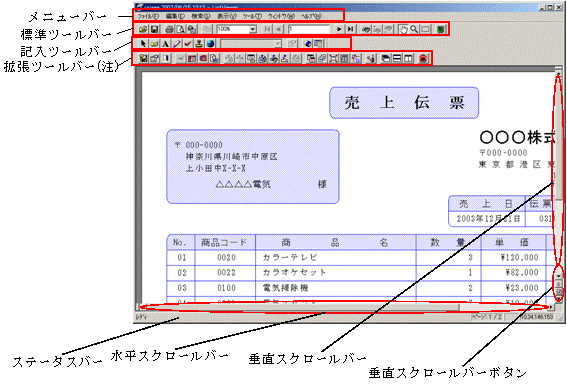
Task: Select the arrow pointer tool
Action: [143, 44]
